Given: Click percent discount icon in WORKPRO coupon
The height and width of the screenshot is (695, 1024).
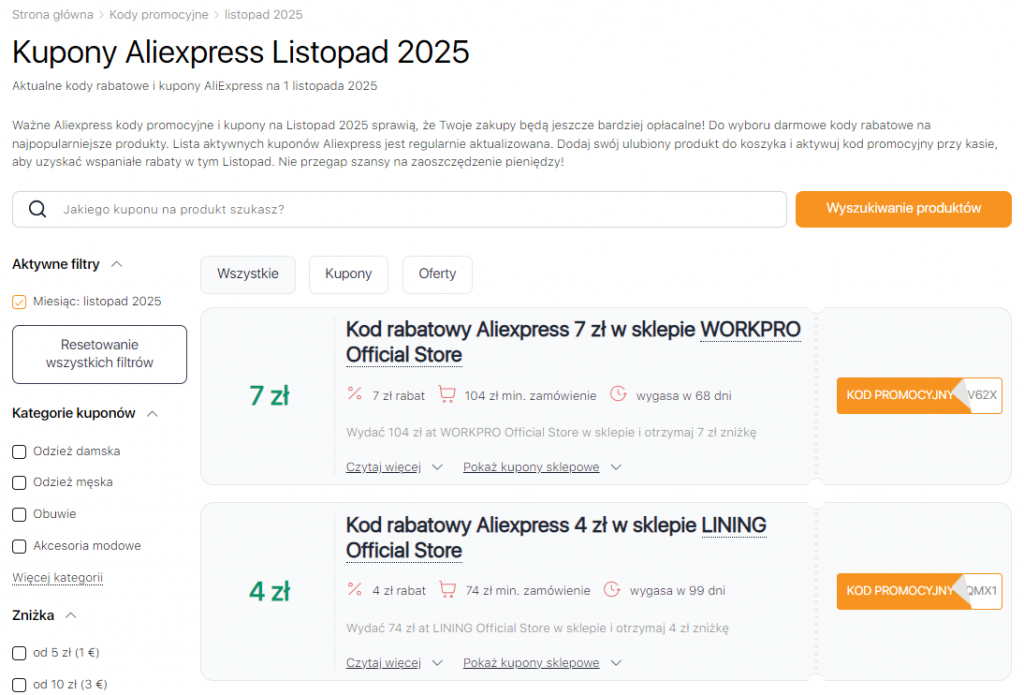Looking at the screenshot, I should [x=354, y=394].
